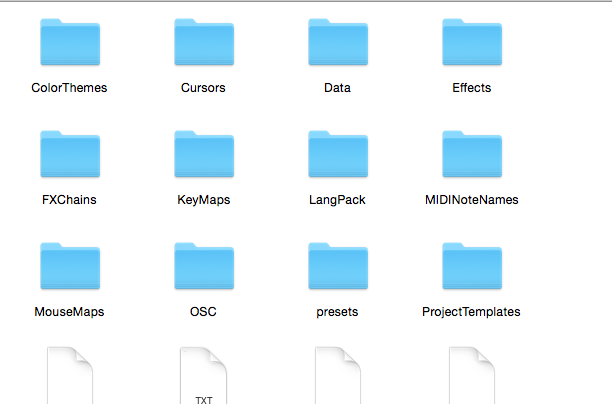Screen dimensions: 612x404
Task: Select the presets folder icon
Action: pyautogui.click(x=338, y=266)
